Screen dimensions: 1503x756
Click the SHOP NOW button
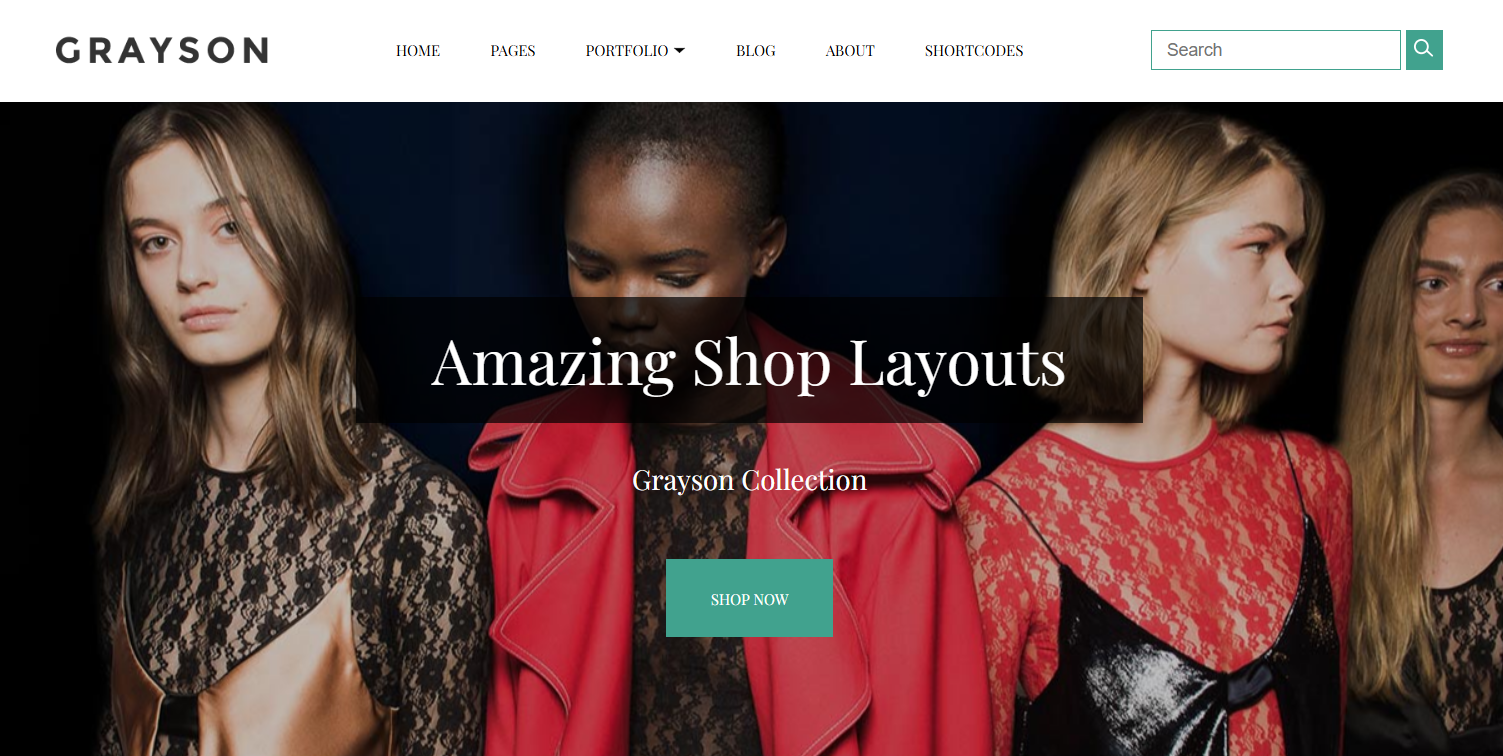point(749,598)
